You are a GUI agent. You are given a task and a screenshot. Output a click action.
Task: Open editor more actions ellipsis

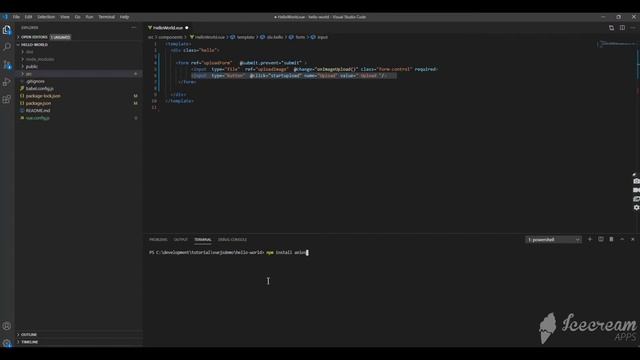tap(633, 28)
